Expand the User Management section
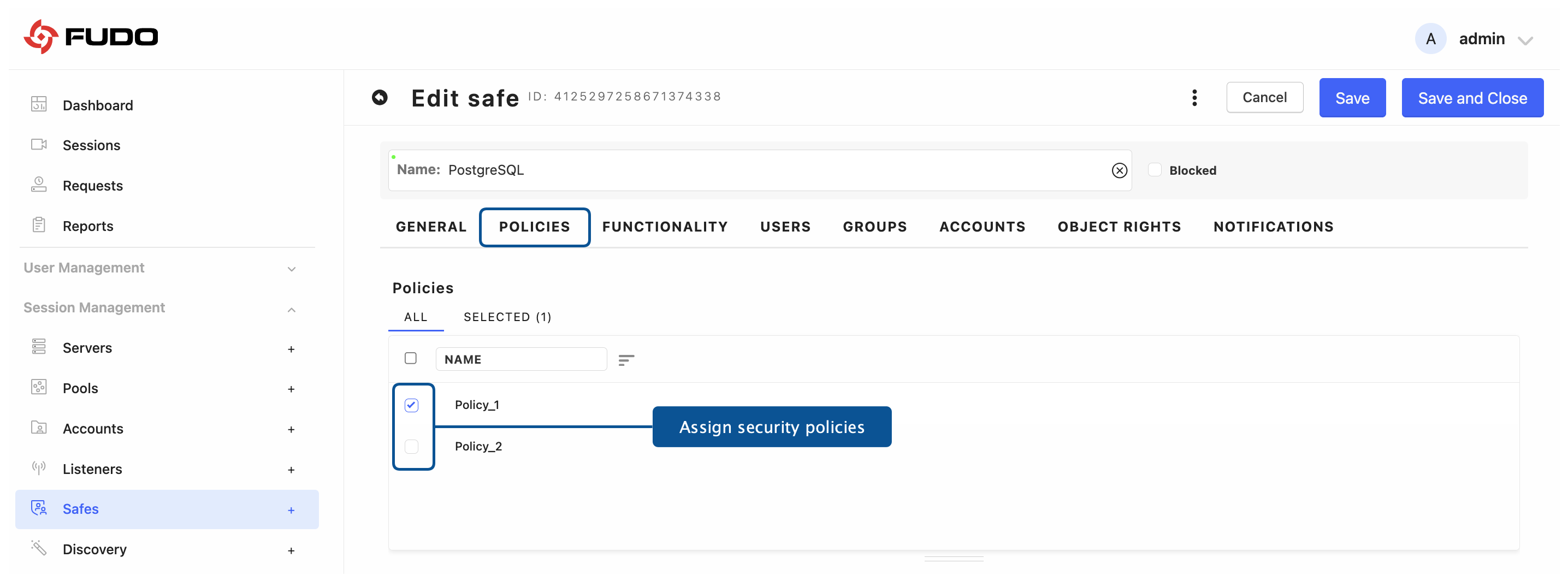This screenshot has height=587, width=1568. [292, 269]
